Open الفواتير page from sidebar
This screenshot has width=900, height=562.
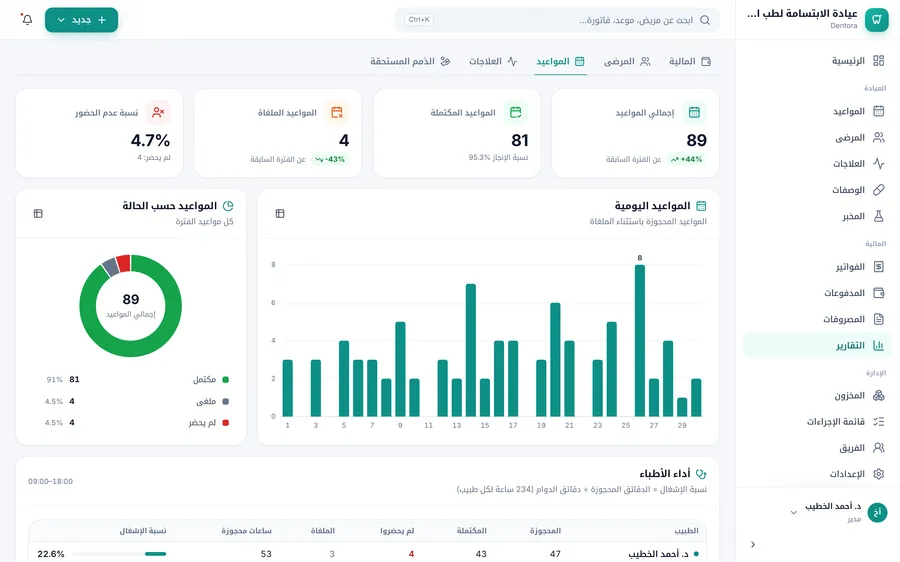click(x=817, y=266)
